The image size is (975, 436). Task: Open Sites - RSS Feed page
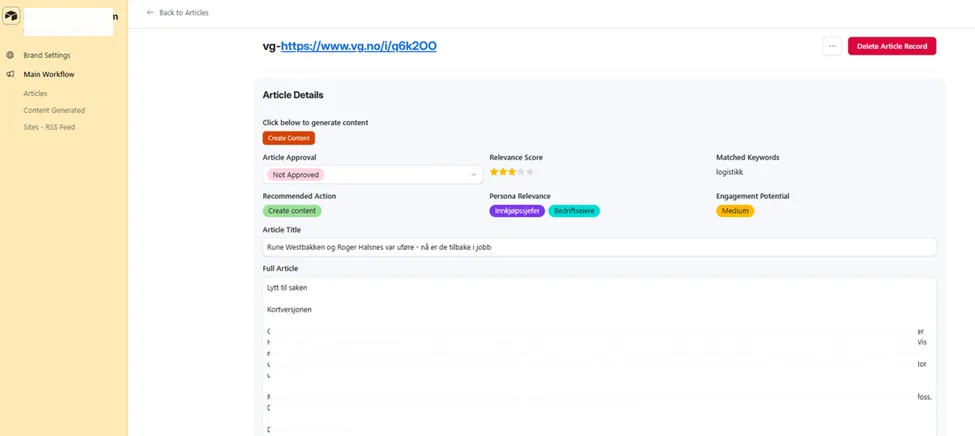(49, 127)
